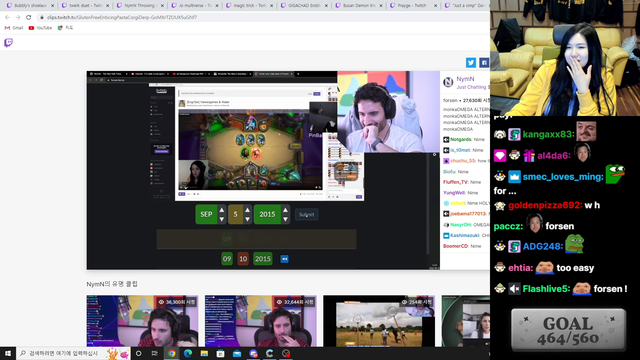Increase the day value 5 stepper

click(247, 210)
